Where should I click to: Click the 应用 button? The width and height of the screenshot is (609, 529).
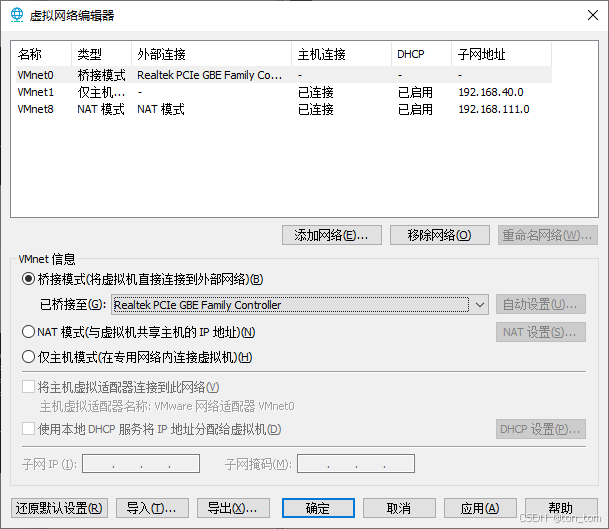(480, 508)
